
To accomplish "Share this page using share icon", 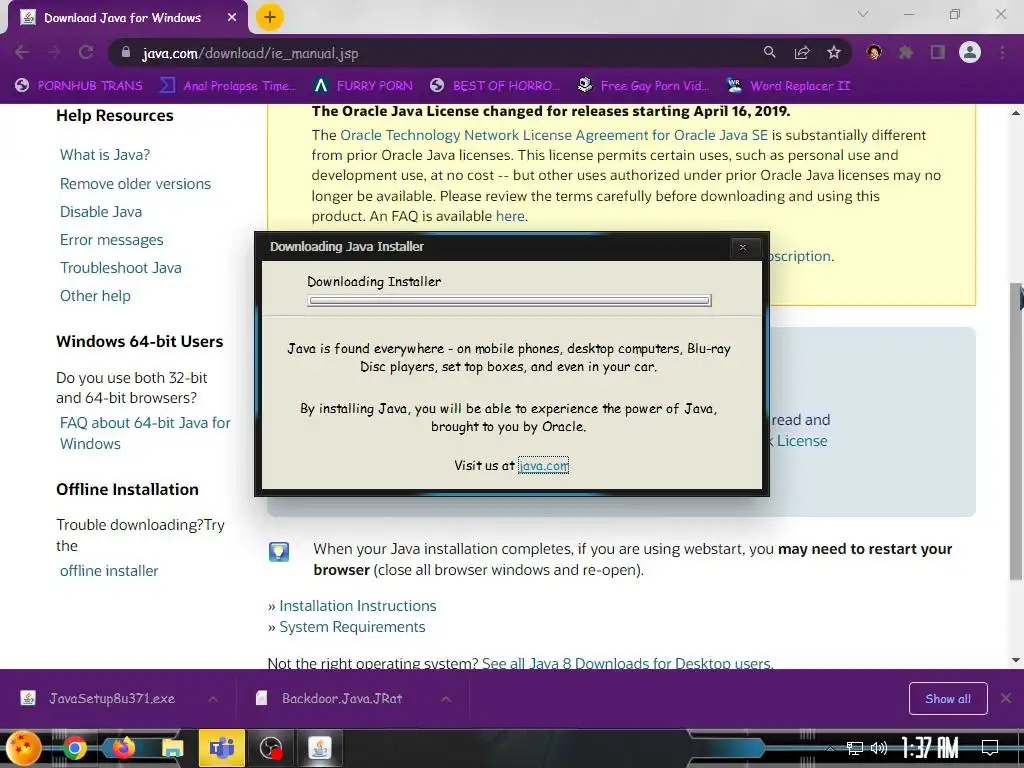I will [802, 53].
